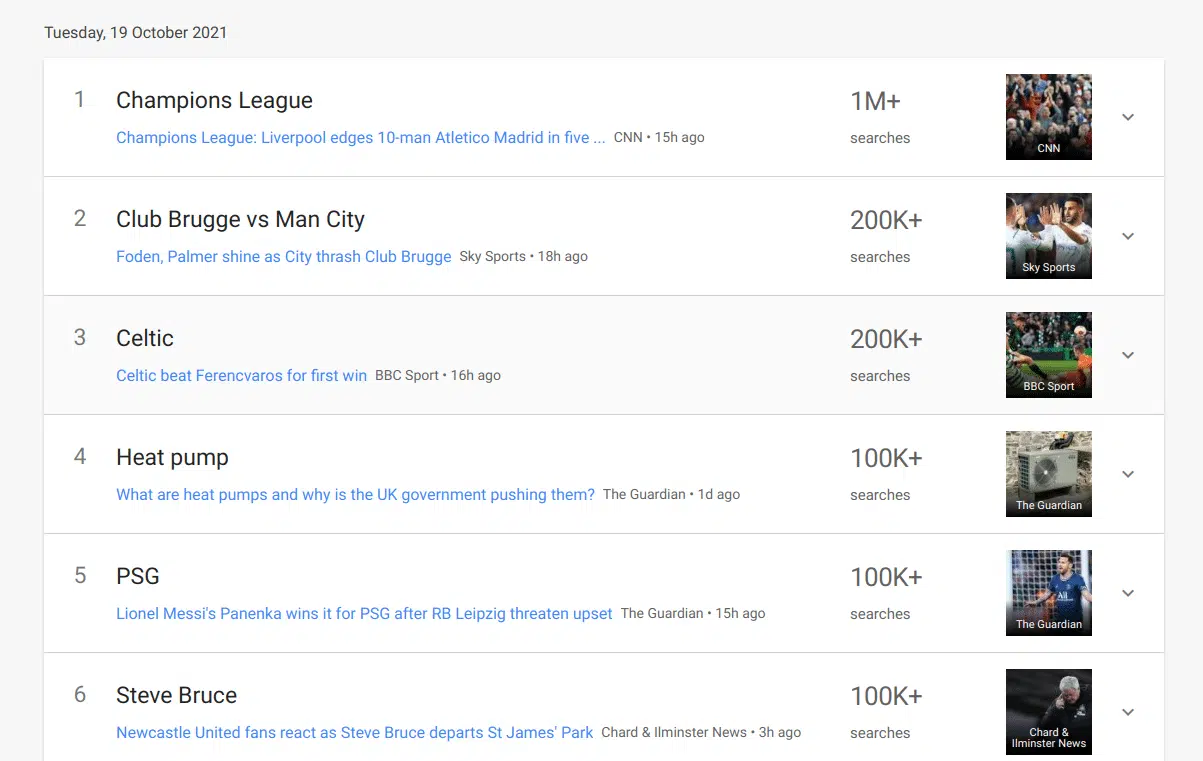Click the 200K+ count in Club Brugge row
The height and width of the screenshot is (761, 1203).
[886, 220]
